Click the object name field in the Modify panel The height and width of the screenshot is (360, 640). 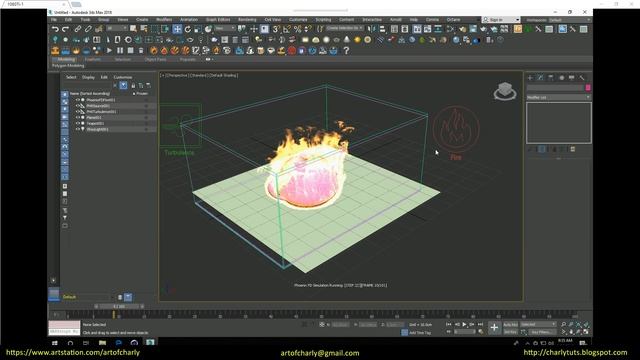555,88
